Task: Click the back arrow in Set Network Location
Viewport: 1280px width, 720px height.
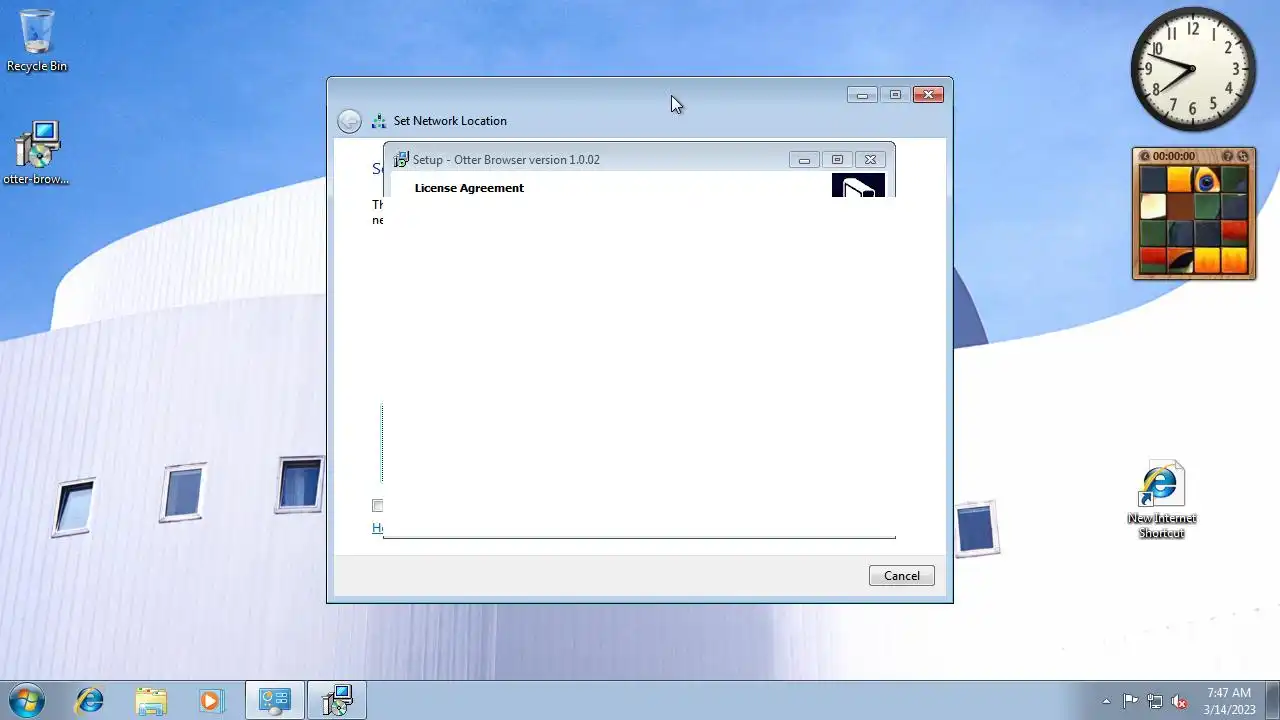Action: tap(349, 121)
